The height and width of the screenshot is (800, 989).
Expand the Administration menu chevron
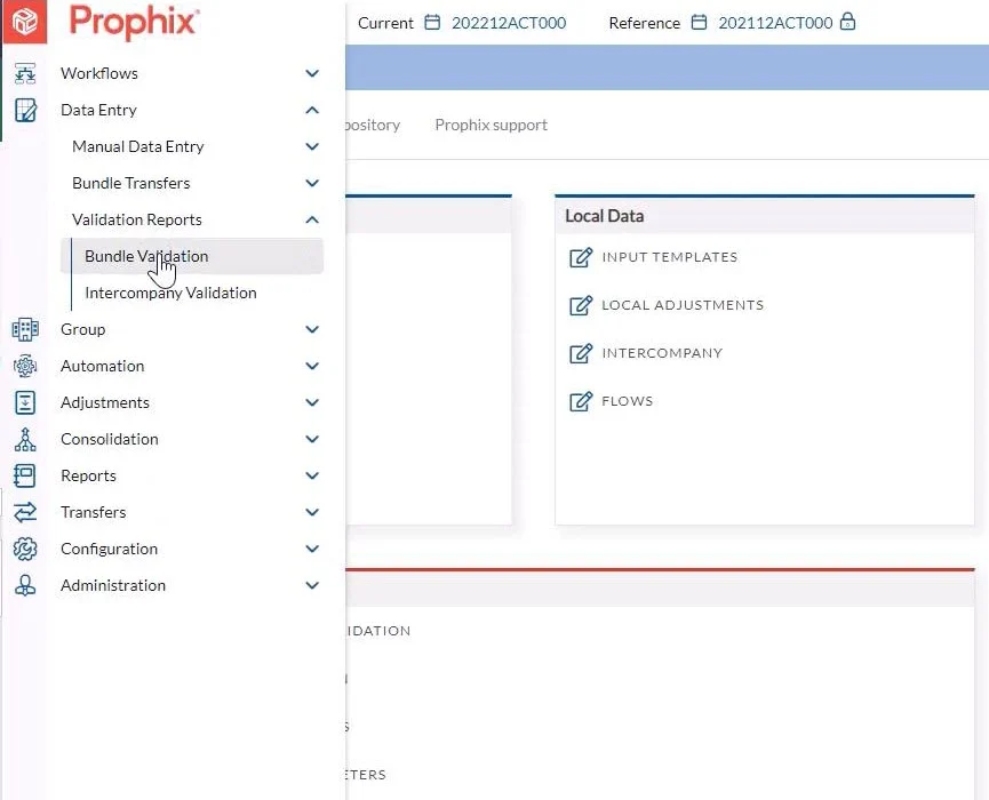point(312,585)
